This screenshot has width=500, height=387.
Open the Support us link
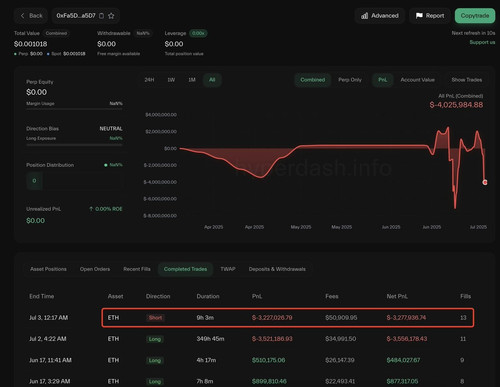(x=482, y=42)
